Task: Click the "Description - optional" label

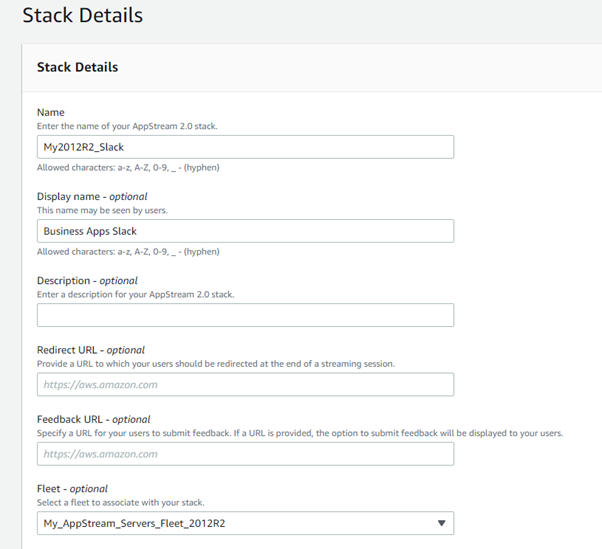Action: [87, 281]
